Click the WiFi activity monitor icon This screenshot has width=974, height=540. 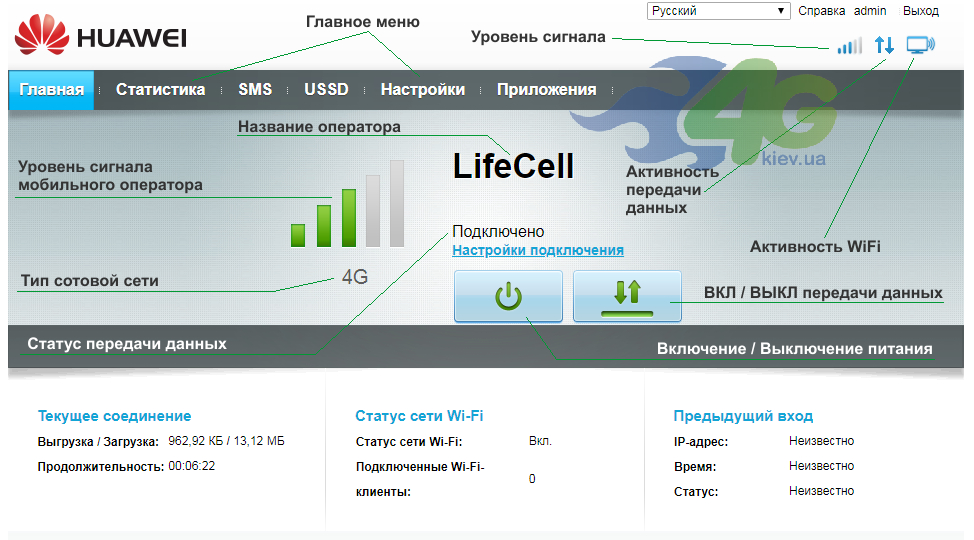click(x=921, y=45)
